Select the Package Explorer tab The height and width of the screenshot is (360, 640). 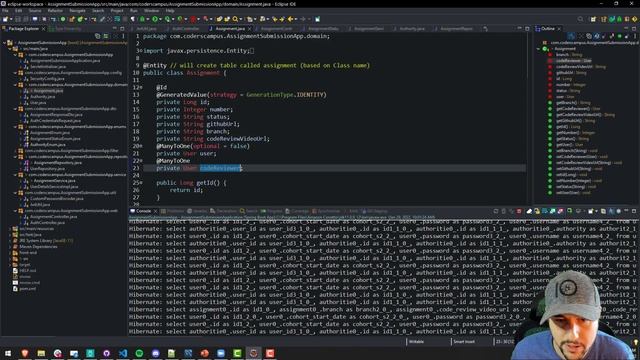click(x=23, y=29)
